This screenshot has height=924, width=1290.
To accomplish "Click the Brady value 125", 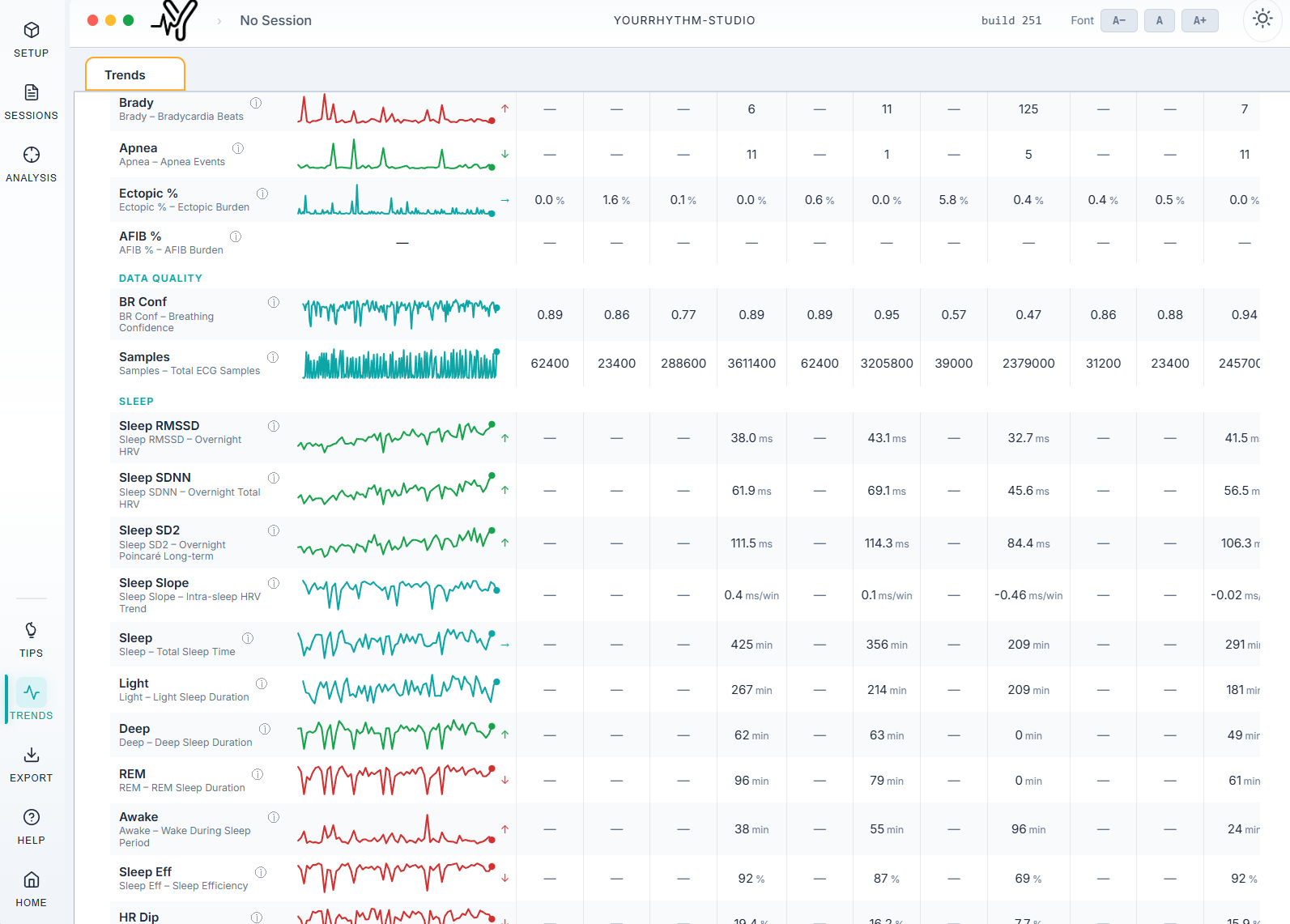I will pyautogui.click(x=1028, y=109).
